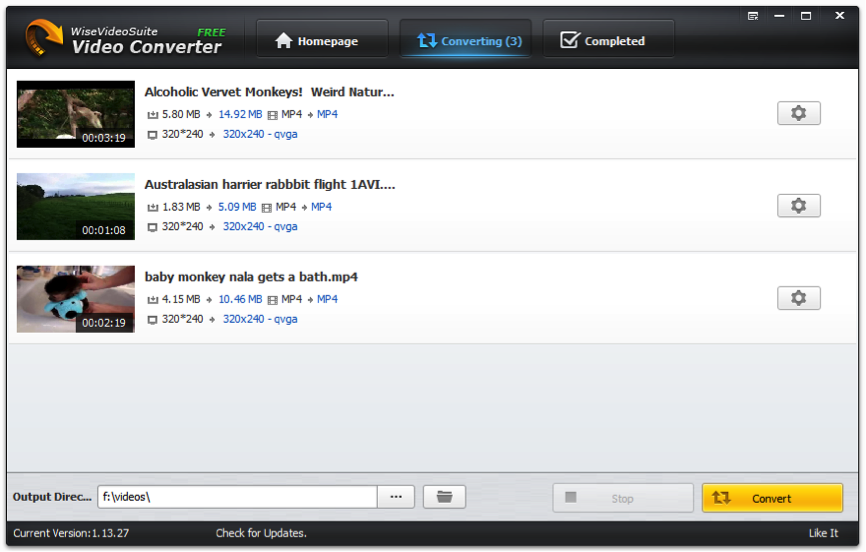The width and height of the screenshot is (866, 552).
Task: Open the title bar menu icon
Action: pos(753,16)
